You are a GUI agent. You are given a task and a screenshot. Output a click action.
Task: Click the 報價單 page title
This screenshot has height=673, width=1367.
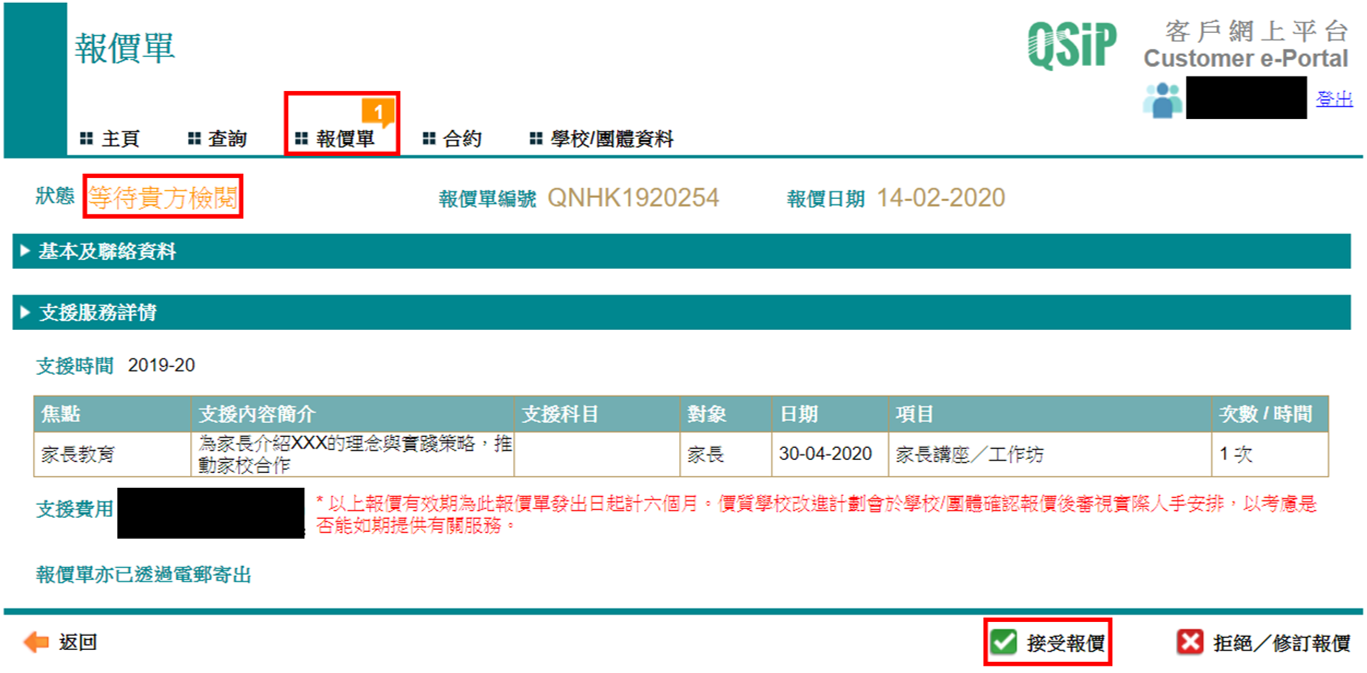coord(125,47)
